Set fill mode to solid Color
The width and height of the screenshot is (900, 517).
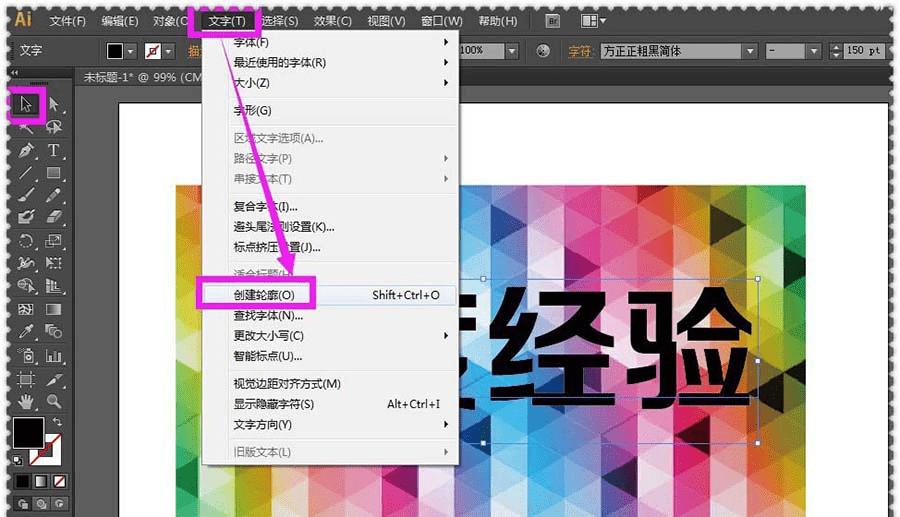pyautogui.click(x=22, y=481)
